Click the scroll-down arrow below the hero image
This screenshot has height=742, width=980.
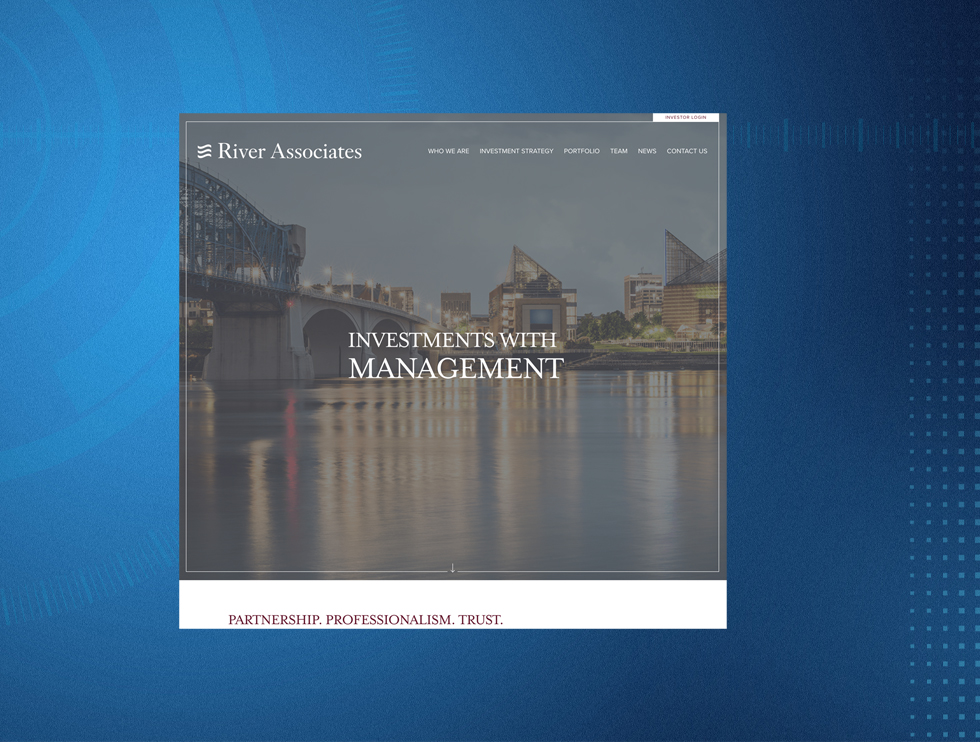(452, 568)
